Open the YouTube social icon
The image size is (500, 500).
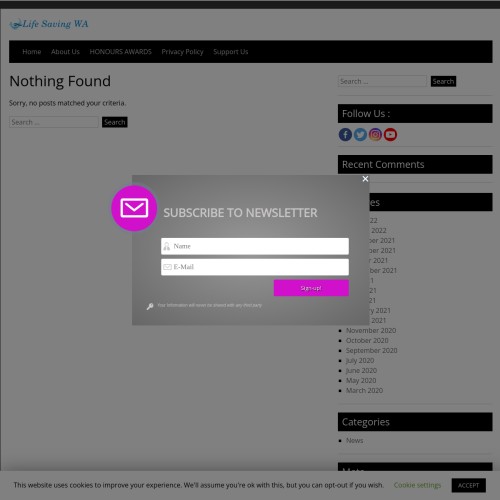pyautogui.click(x=390, y=135)
